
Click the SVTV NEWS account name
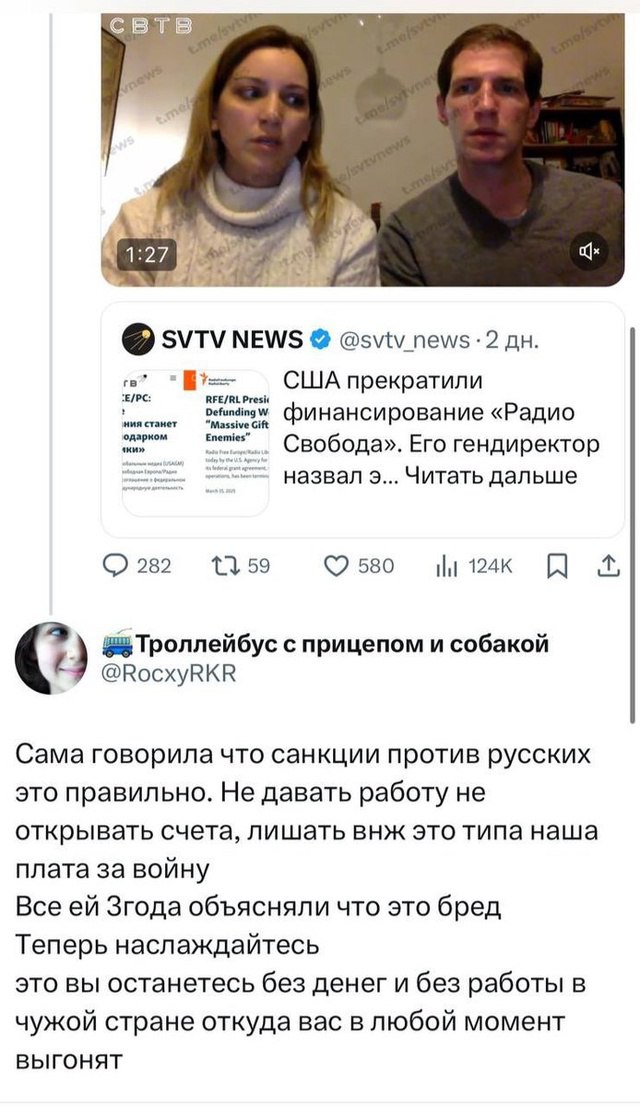coord(232,340)
